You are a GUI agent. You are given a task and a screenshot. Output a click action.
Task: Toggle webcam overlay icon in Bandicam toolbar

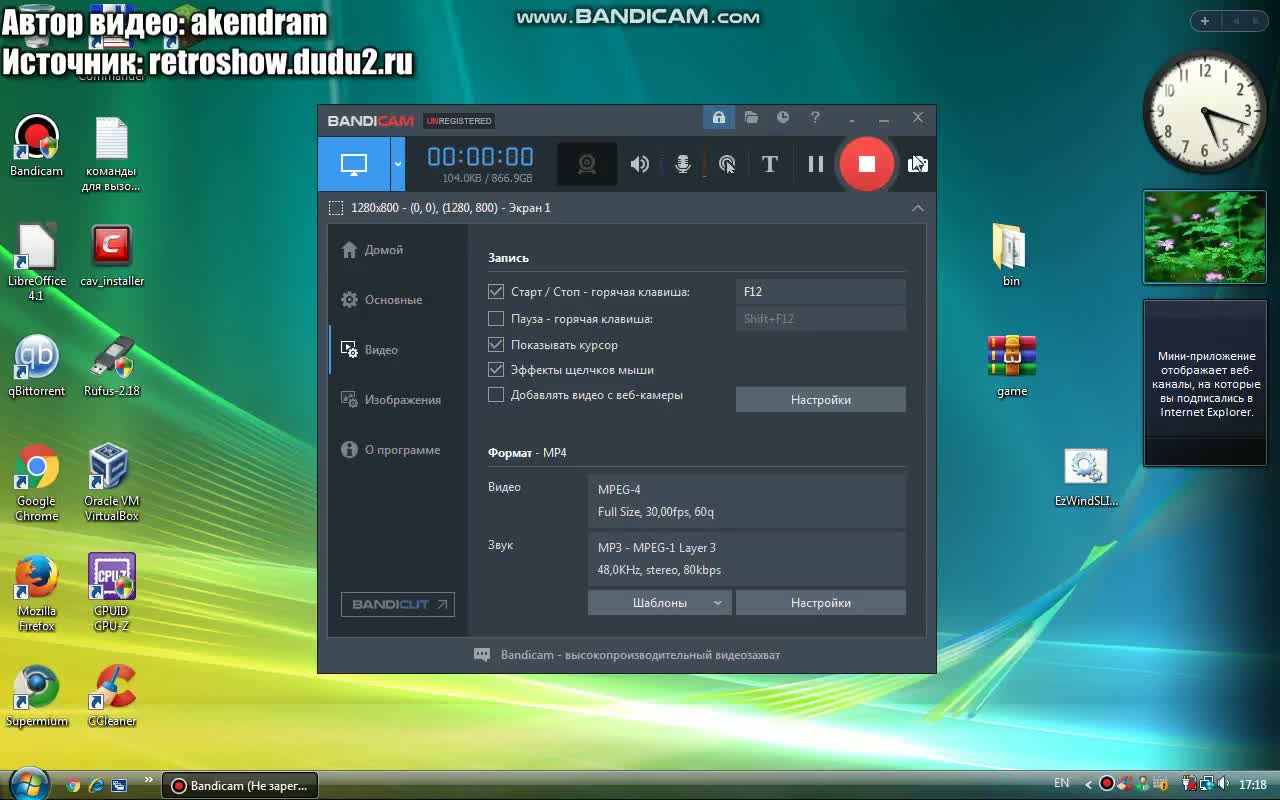click(587, 164)
